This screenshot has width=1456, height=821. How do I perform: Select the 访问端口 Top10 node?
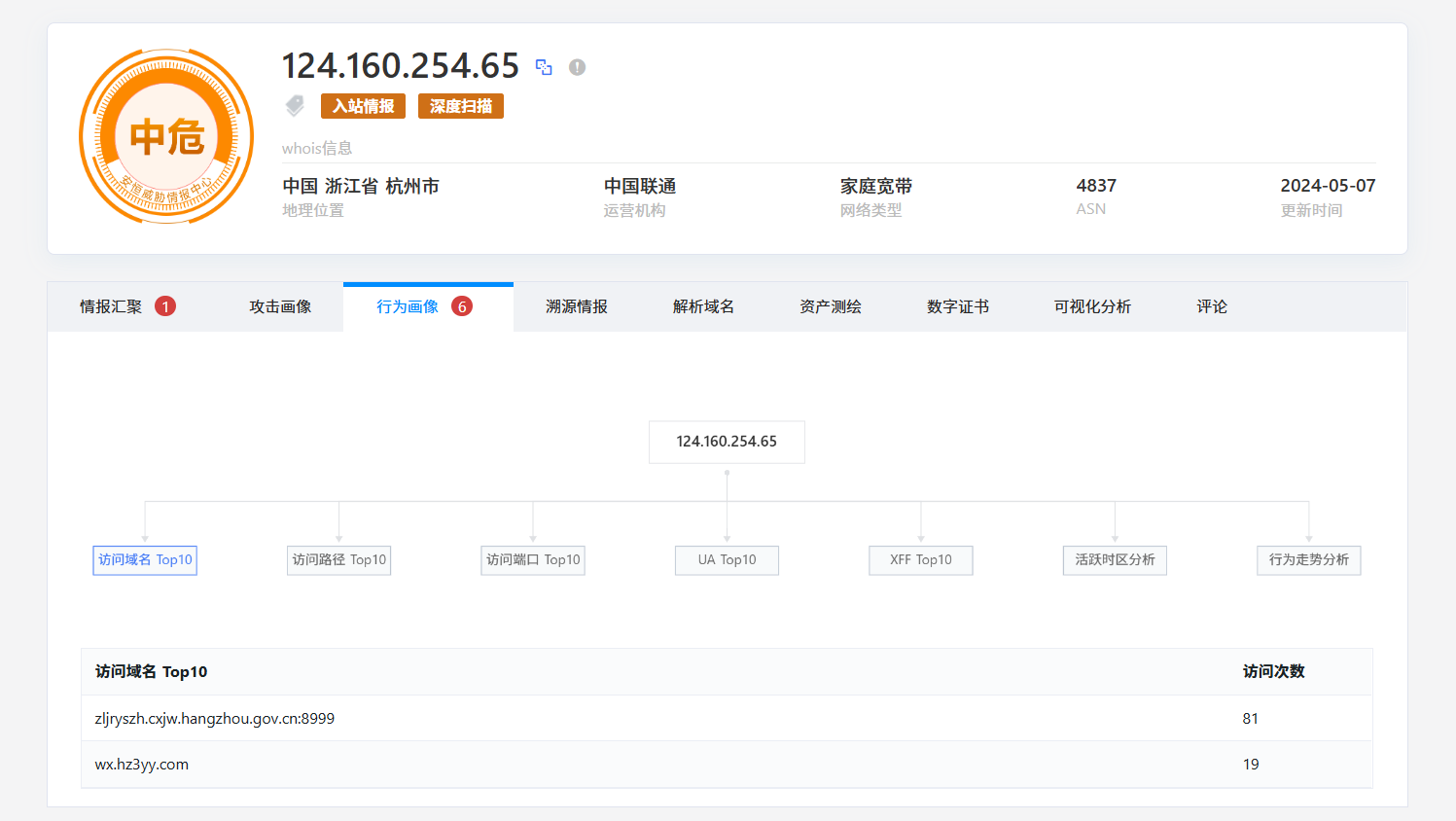tap(533, 560)
